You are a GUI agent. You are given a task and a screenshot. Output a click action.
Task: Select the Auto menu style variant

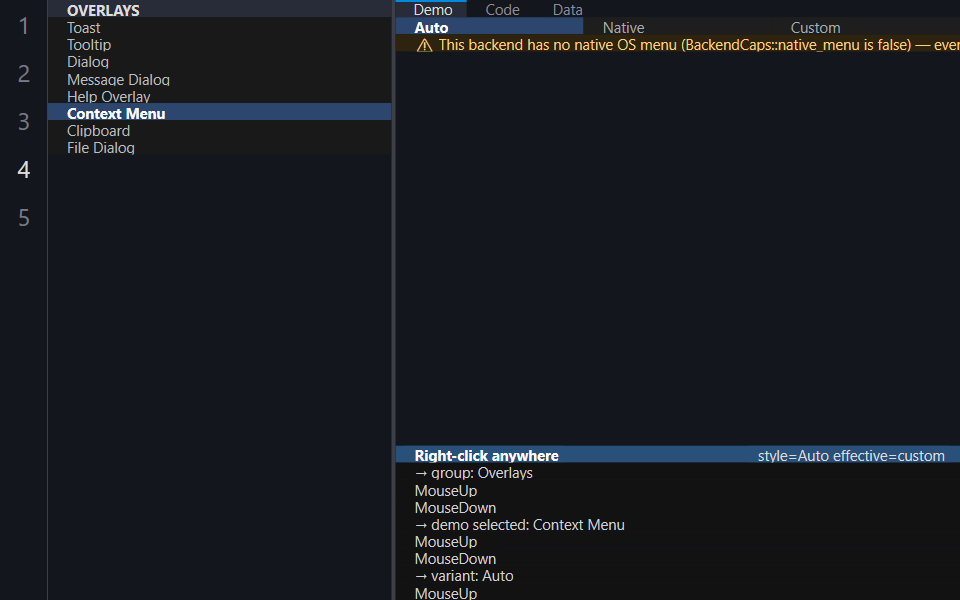(489, 28)
